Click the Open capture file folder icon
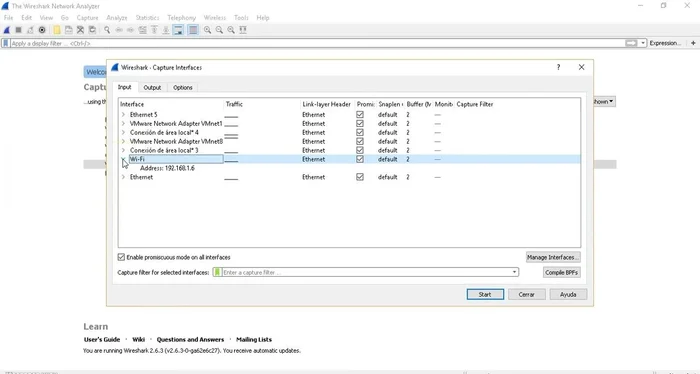Viewport: 700px width, 374px height. 57,30
